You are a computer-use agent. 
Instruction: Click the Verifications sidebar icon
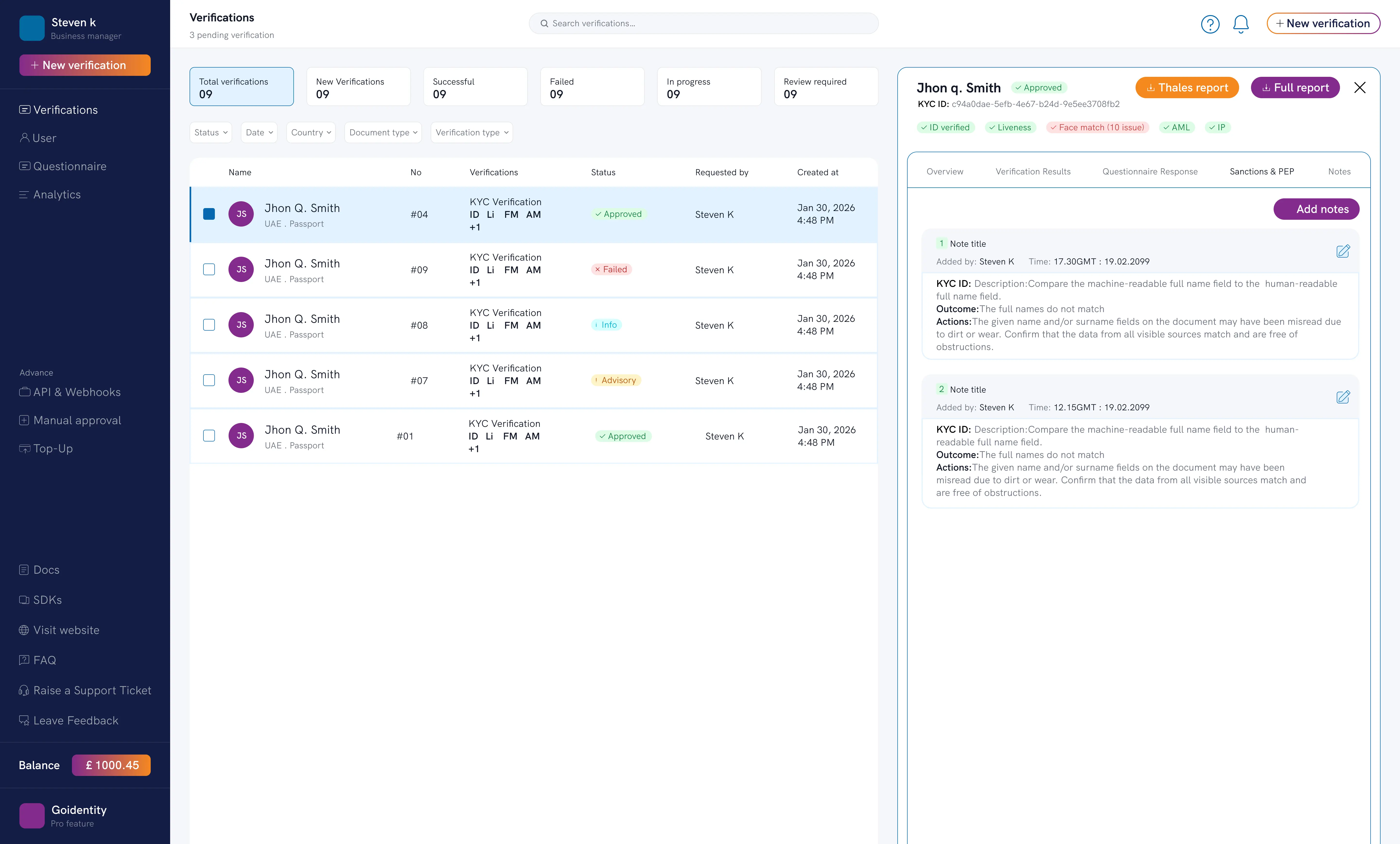(25, 110)
